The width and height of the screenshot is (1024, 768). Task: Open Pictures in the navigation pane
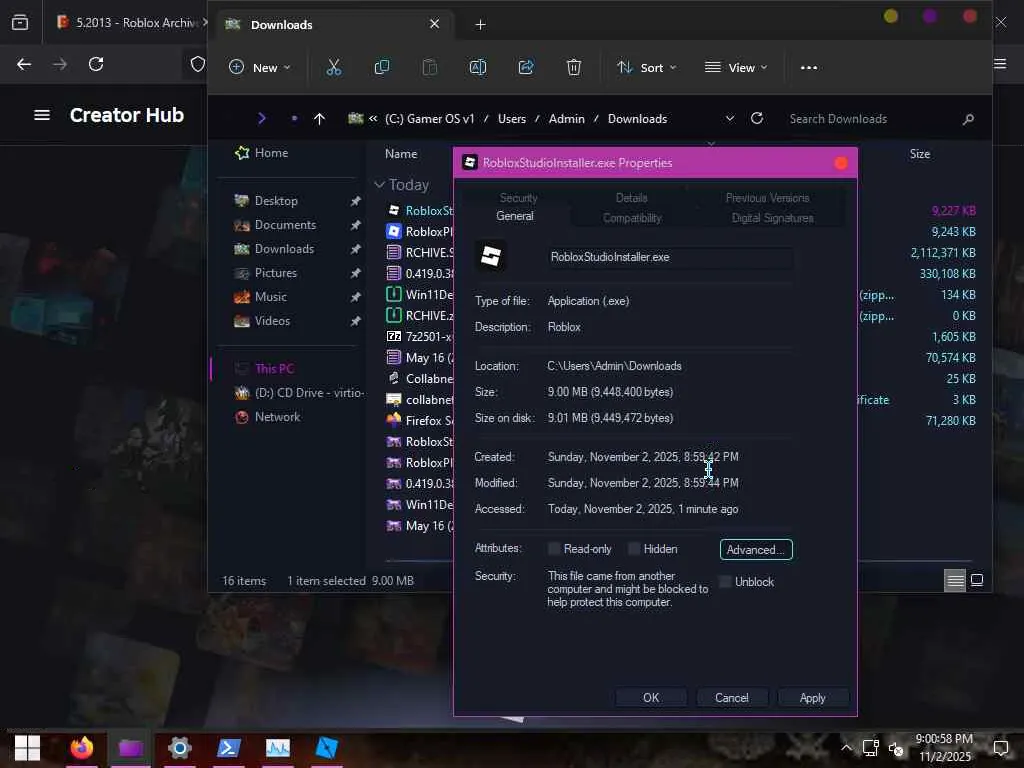pos(275,273)
